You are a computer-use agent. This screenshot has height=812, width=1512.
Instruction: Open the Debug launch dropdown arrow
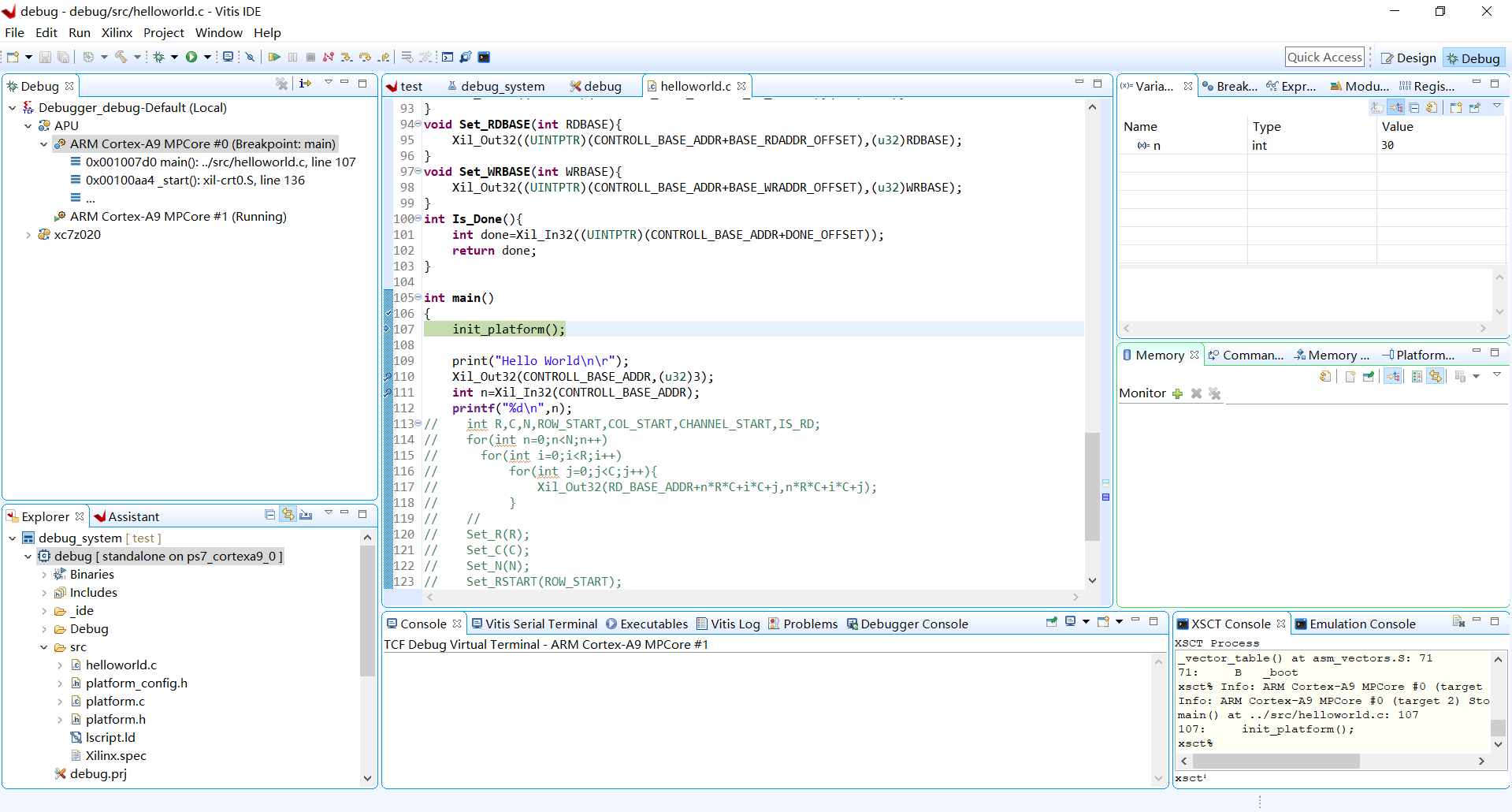[x=174, y=57]
